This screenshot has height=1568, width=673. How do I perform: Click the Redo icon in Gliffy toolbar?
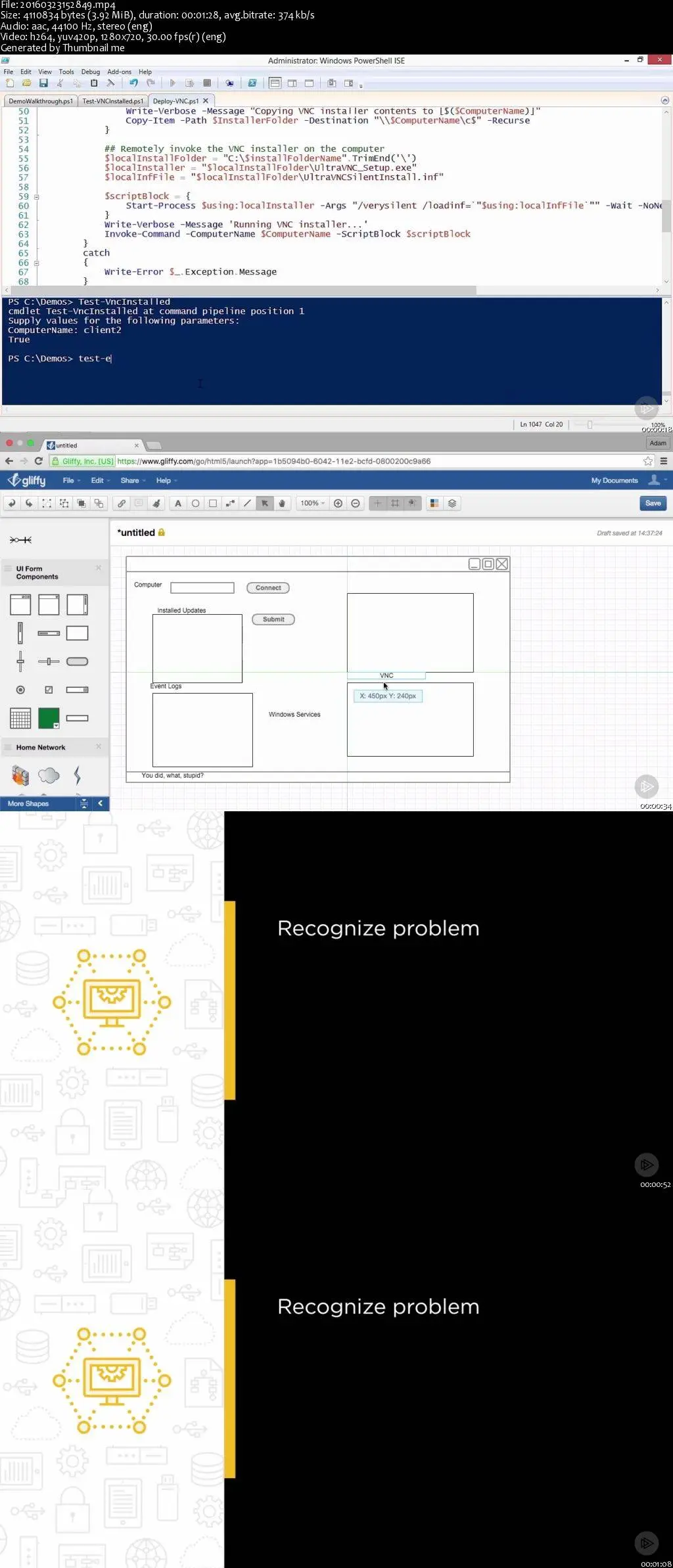point(29,503)
